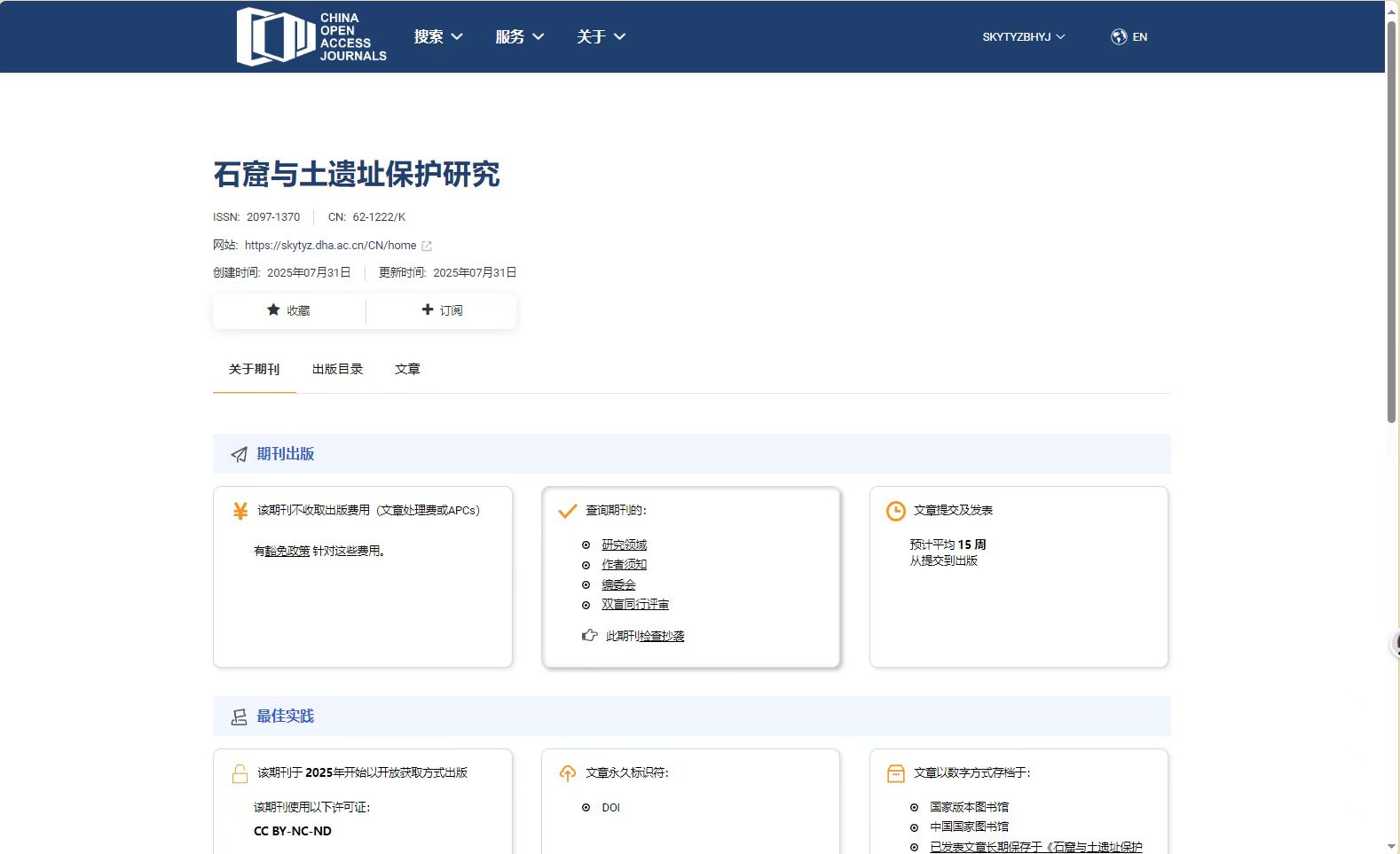Expand the 搜索 dropdown menu
1400x854 pixels.
click(x=438, y=36)
